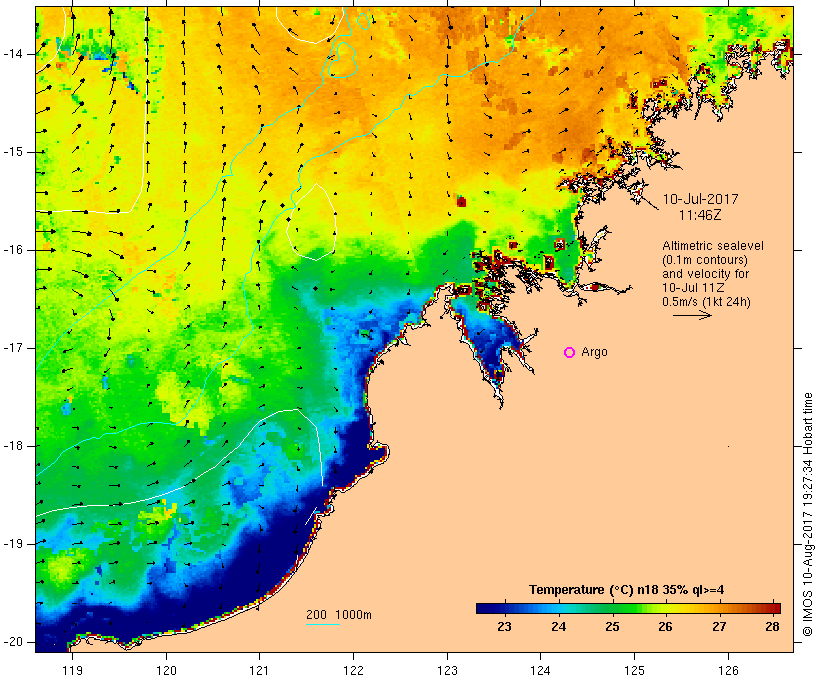
Task: Click the 'Argo' label text
Action: (595, 352)
